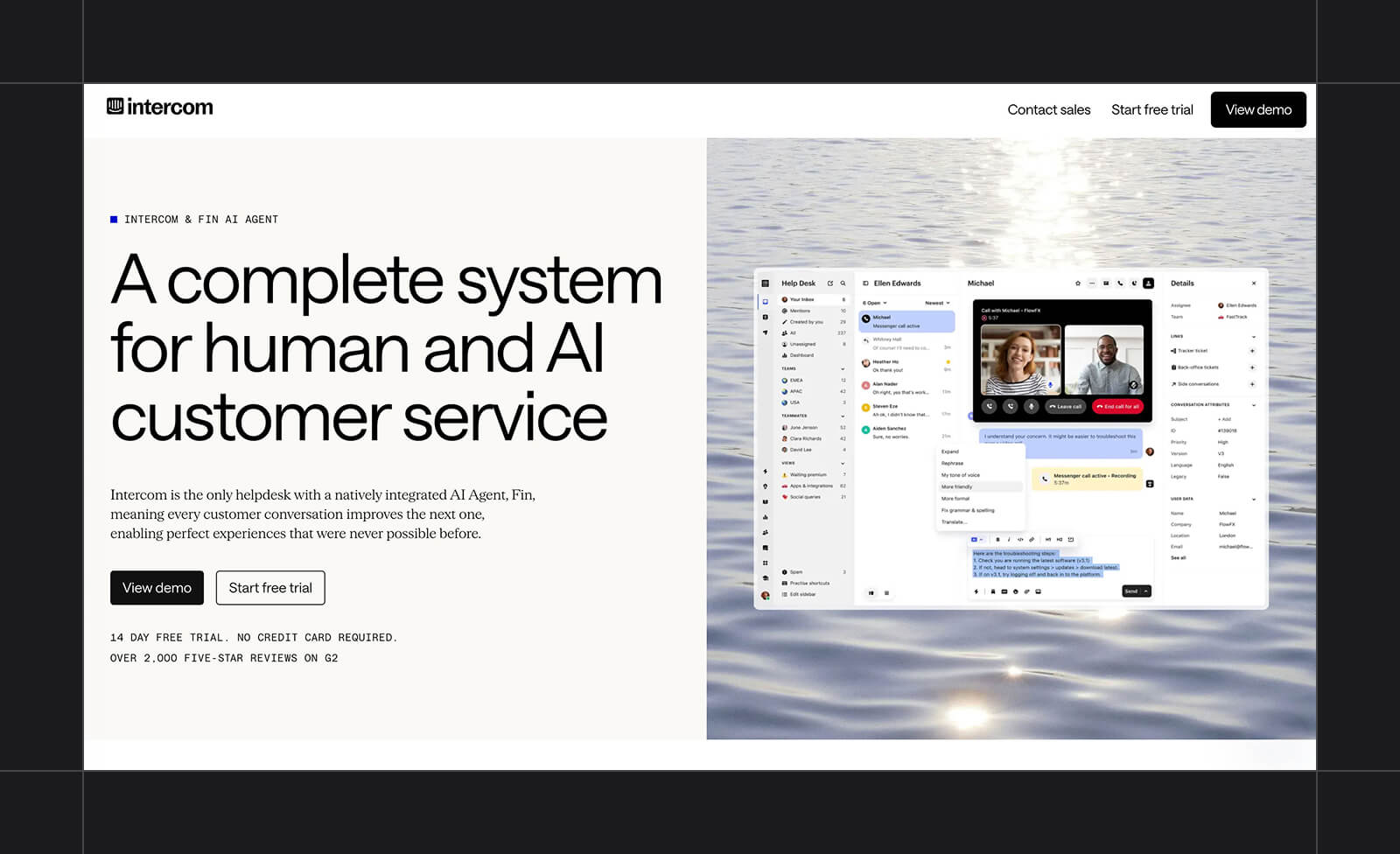
Task: Mute the microphone in the call
Action: click(x=1031, y=406)
